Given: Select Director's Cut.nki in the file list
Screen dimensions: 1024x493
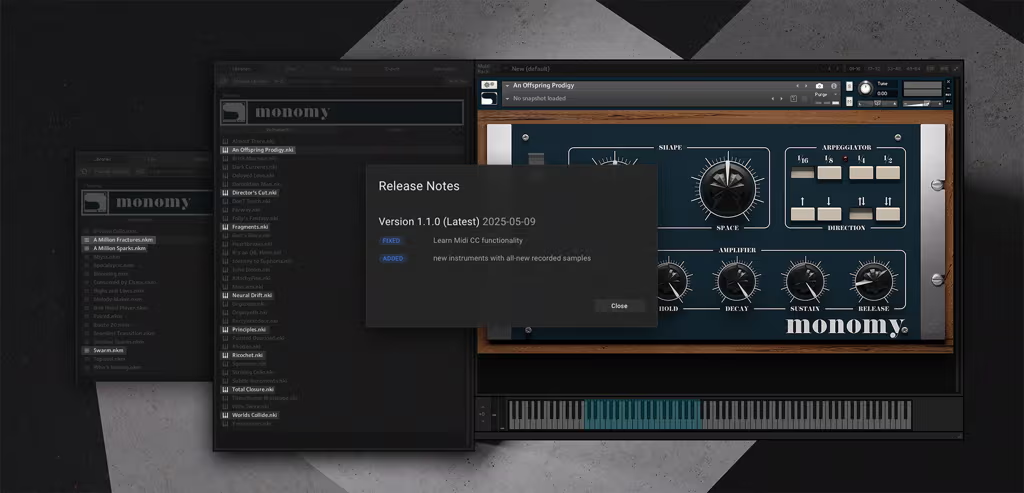Looking at the screenshot, I should 251,193.
